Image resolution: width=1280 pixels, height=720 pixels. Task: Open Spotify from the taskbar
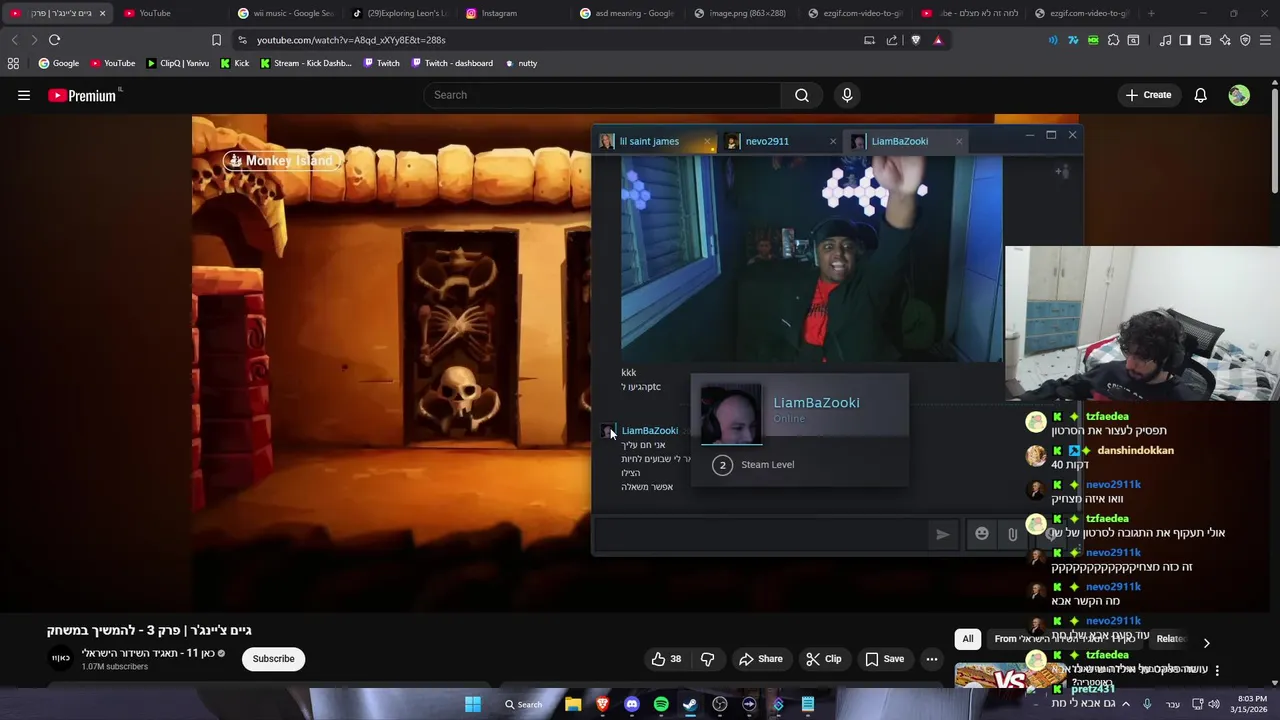[x=661, y=704]
